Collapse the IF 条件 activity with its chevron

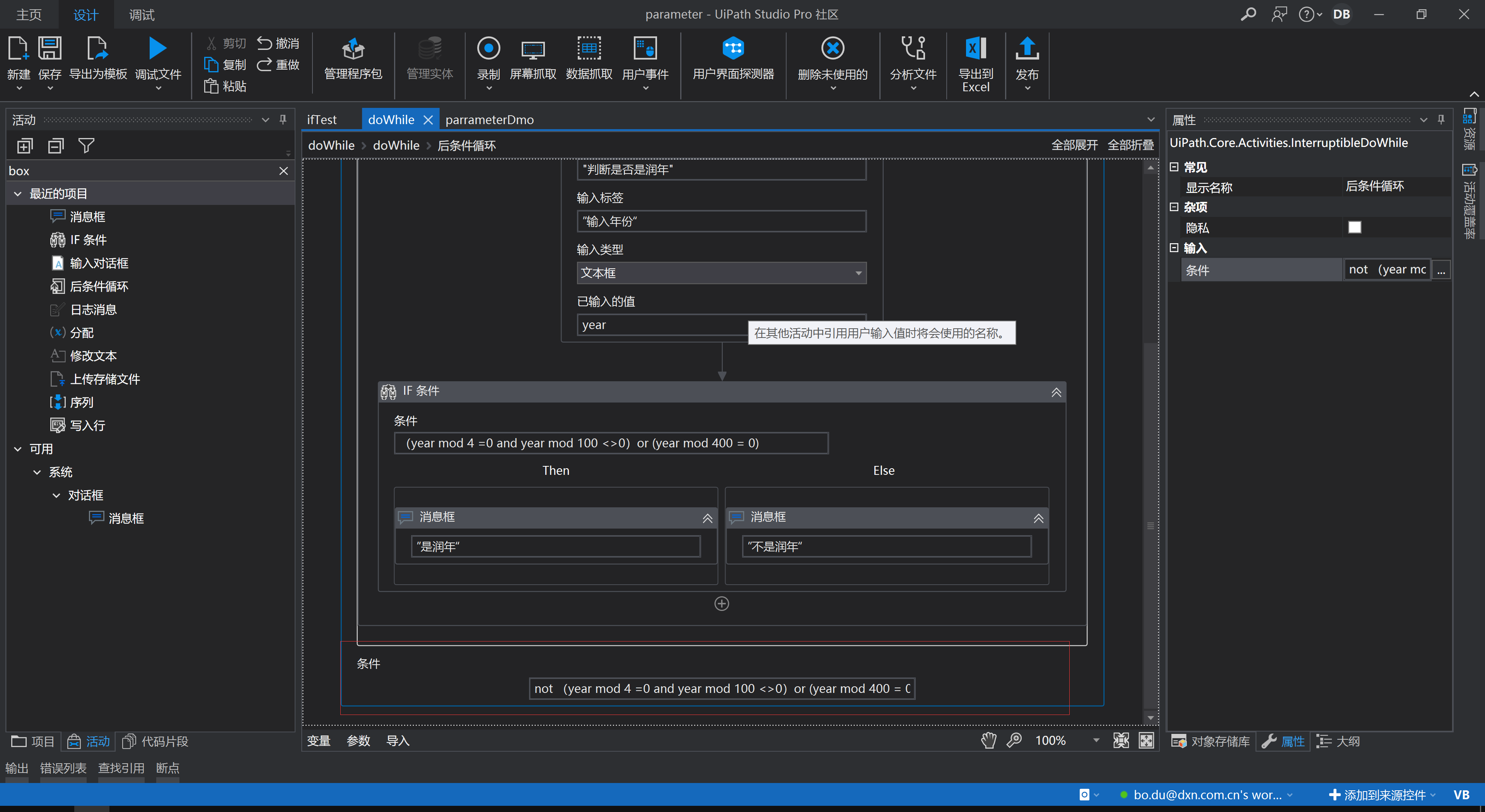tap(1056, 392)
